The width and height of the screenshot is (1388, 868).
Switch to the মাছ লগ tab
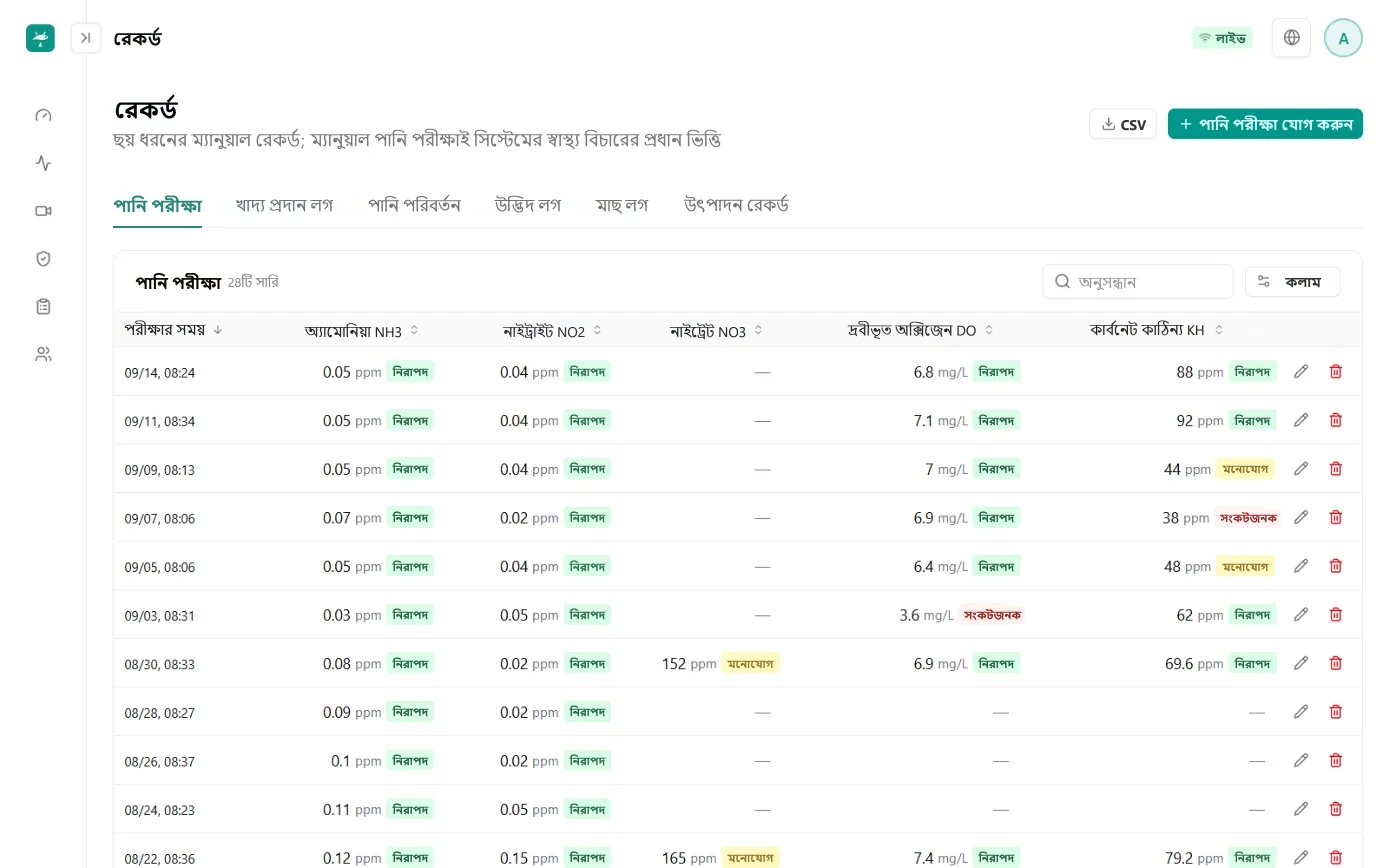click(x=622, y=205)
